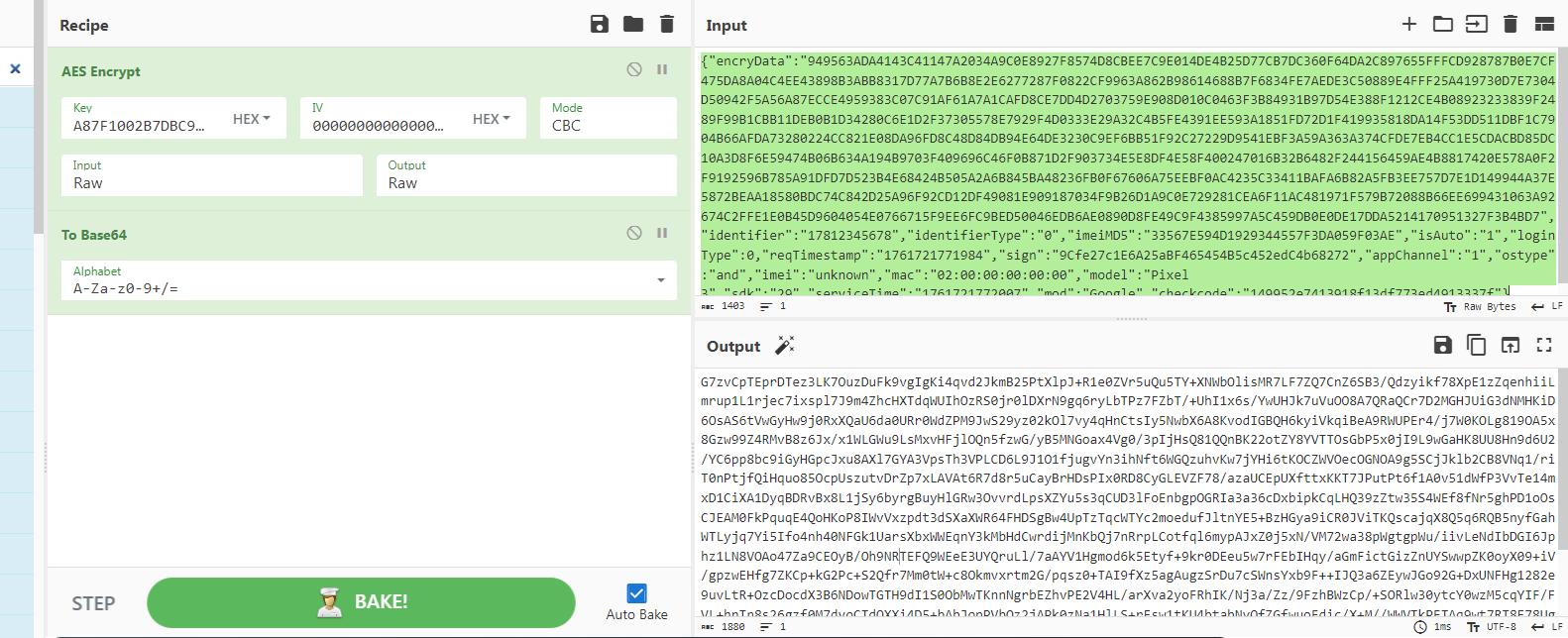Set breakpoint on To Base64 operation
This screenshot has width=1568, height=638.
662,233
